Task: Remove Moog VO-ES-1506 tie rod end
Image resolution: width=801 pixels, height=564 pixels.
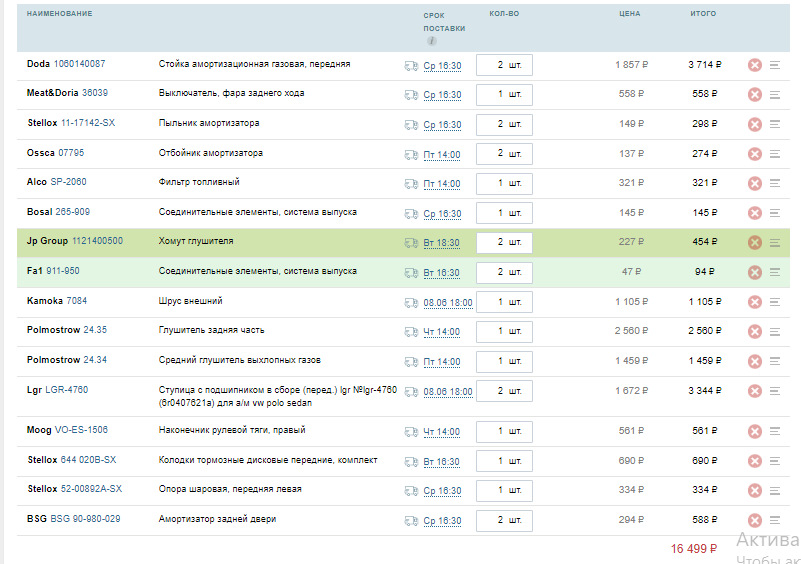Action: (x=755, y=432)
